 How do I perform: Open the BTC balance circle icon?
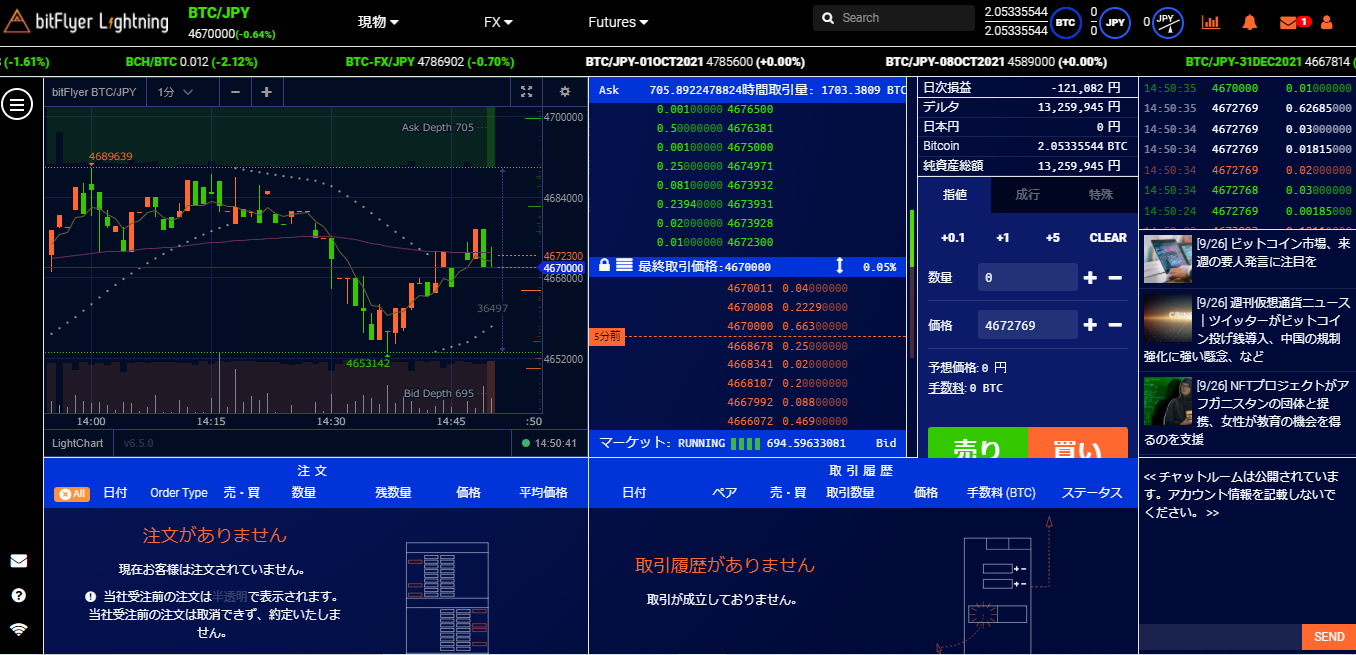[x=1066, y=21]
